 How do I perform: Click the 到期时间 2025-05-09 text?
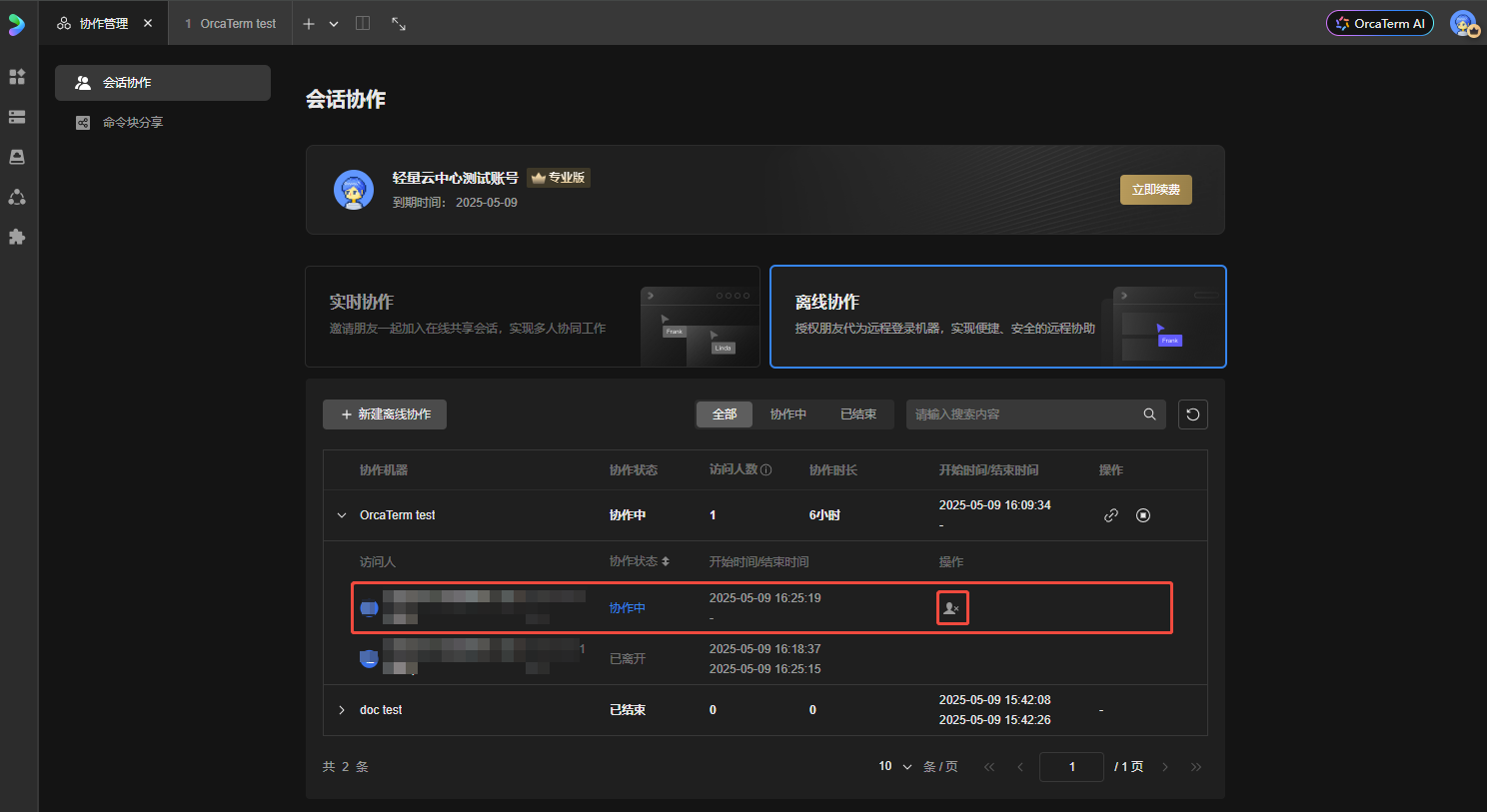pyautogui.click(x=455, y=203)
